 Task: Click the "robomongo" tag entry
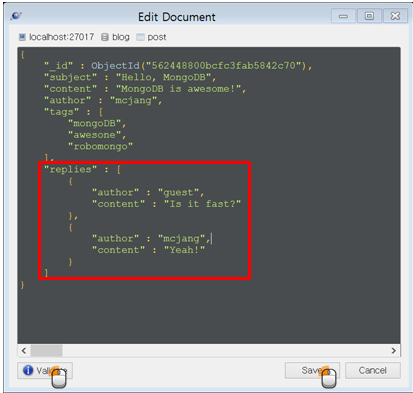(x=100, y=146)
